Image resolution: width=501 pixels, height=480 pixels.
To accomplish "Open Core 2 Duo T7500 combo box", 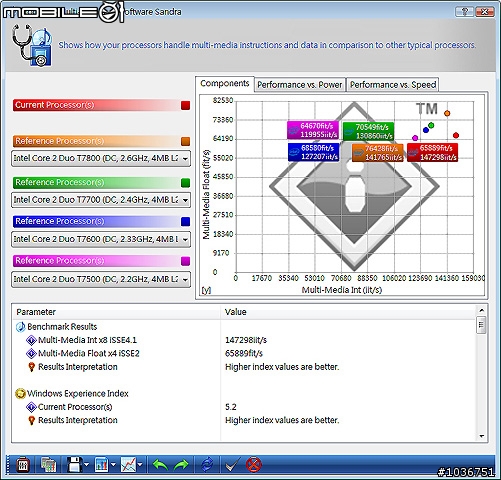I will click(x=101, y=279).
